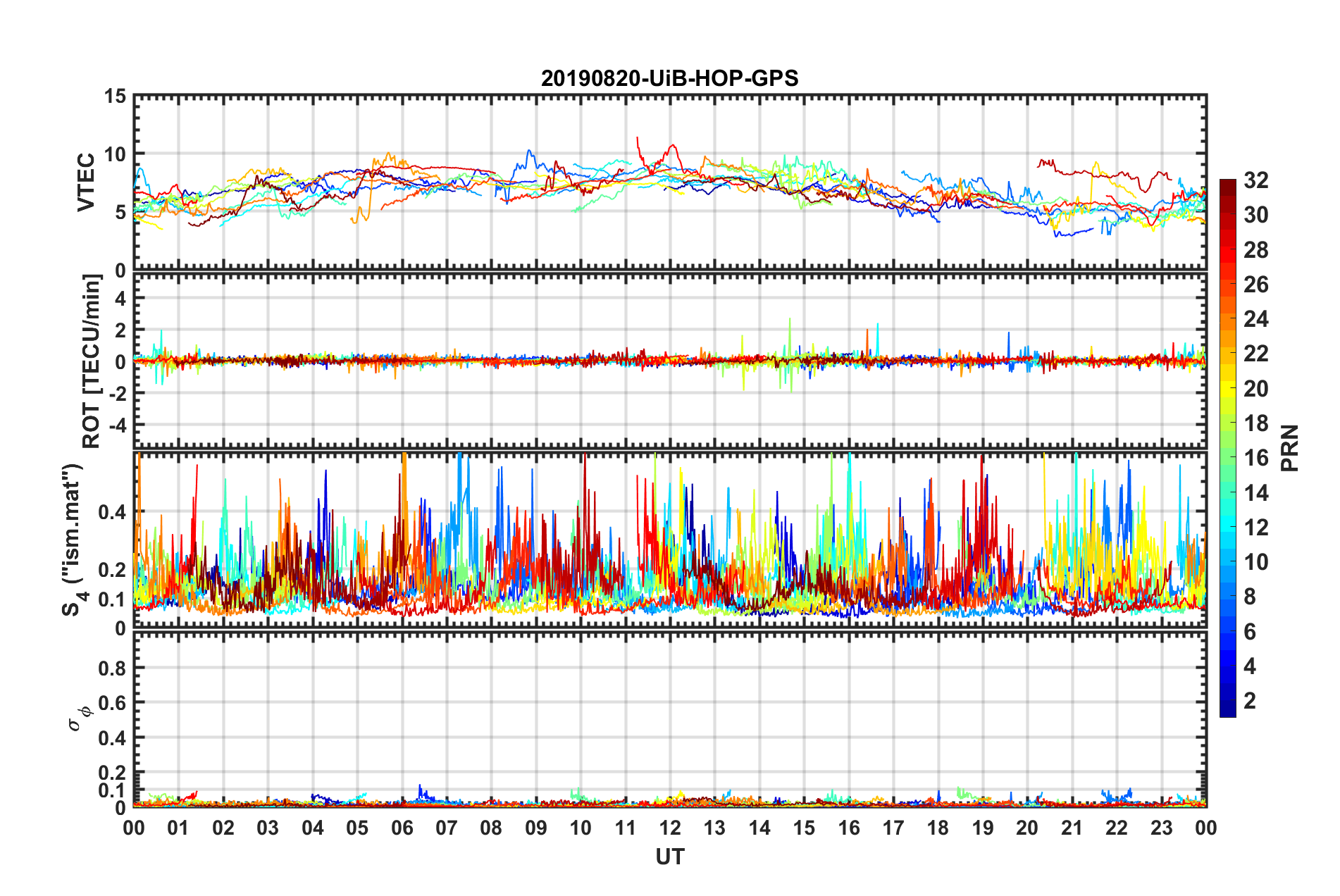The height and width of the screenshot is (896, 1340).
Task: Click UT axis tick label 19
Action: click(x=983, y=828)
